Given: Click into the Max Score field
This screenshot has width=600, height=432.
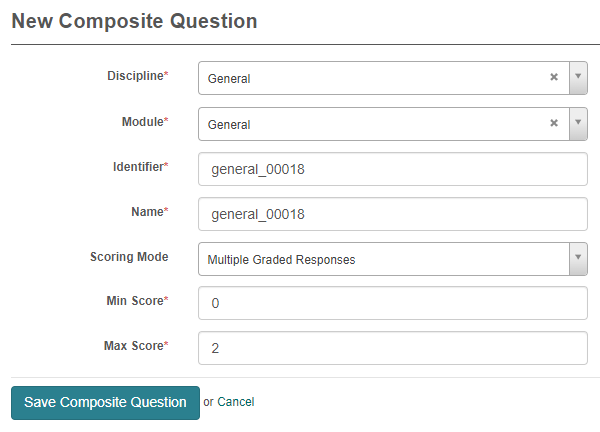Looking at the screenshot, I should pos(392,348).
